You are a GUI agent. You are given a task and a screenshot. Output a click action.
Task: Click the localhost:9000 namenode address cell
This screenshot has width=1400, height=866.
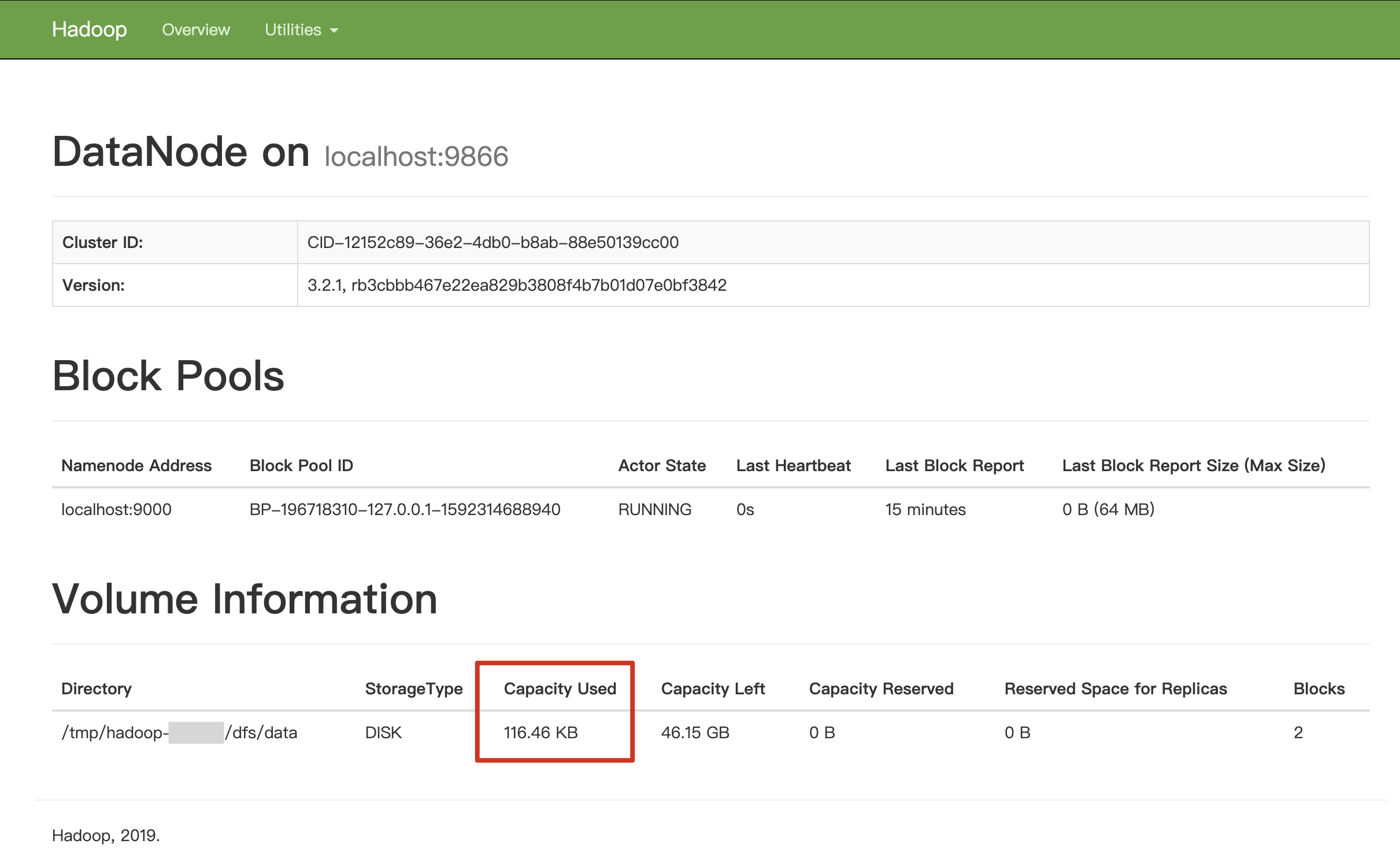[116, 509]
